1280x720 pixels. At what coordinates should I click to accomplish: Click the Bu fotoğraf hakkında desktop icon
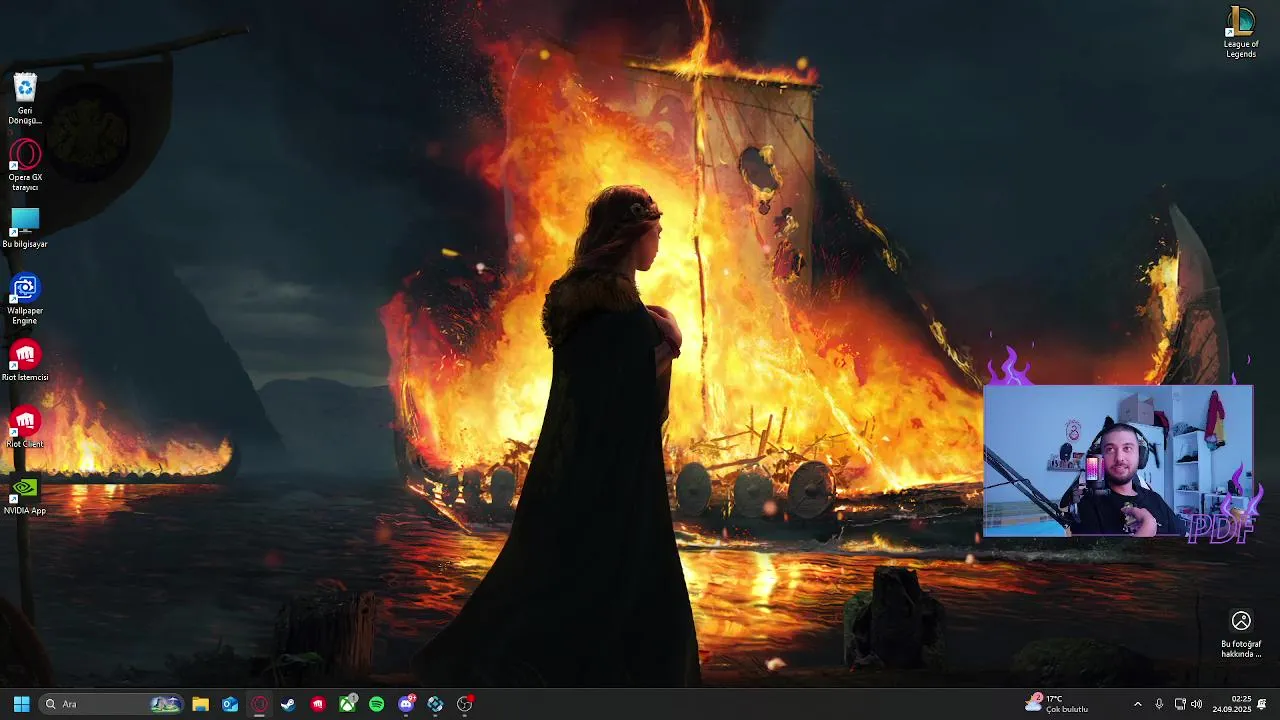pos(1241,634)
